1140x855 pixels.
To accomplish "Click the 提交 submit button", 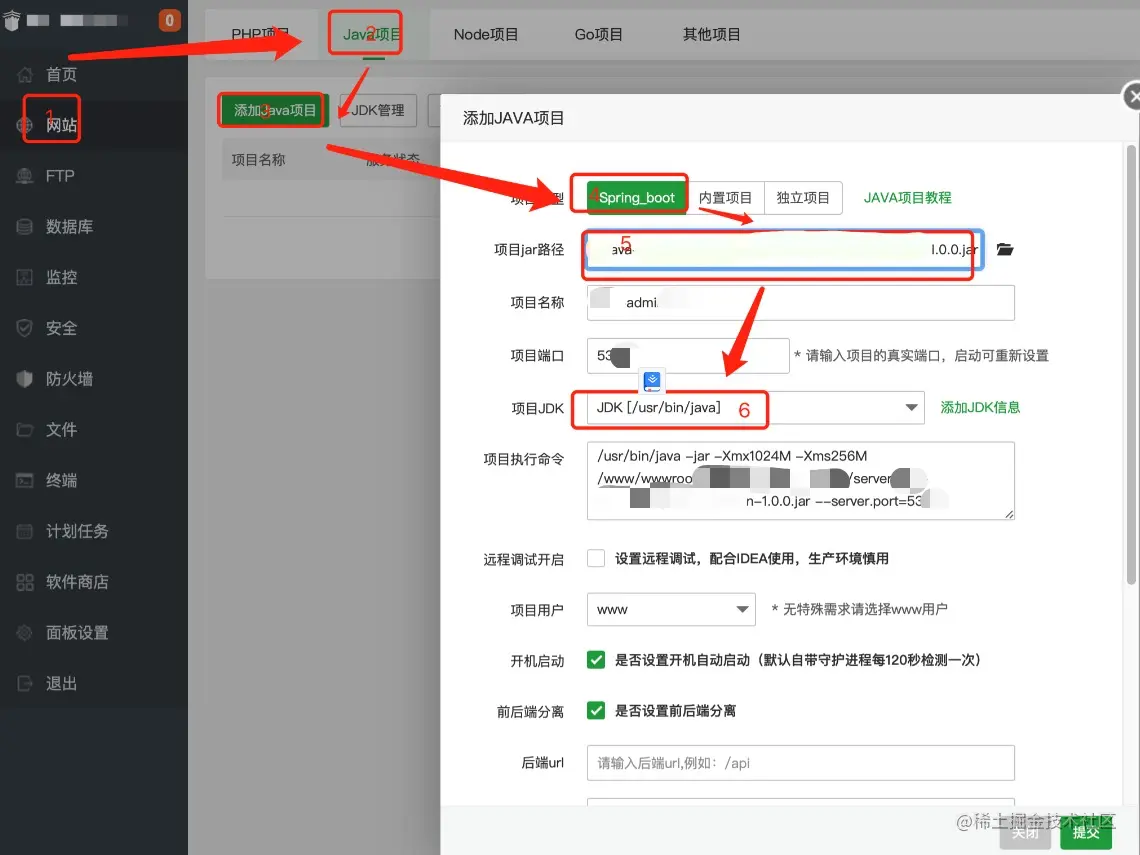I will pos(1085,832).
